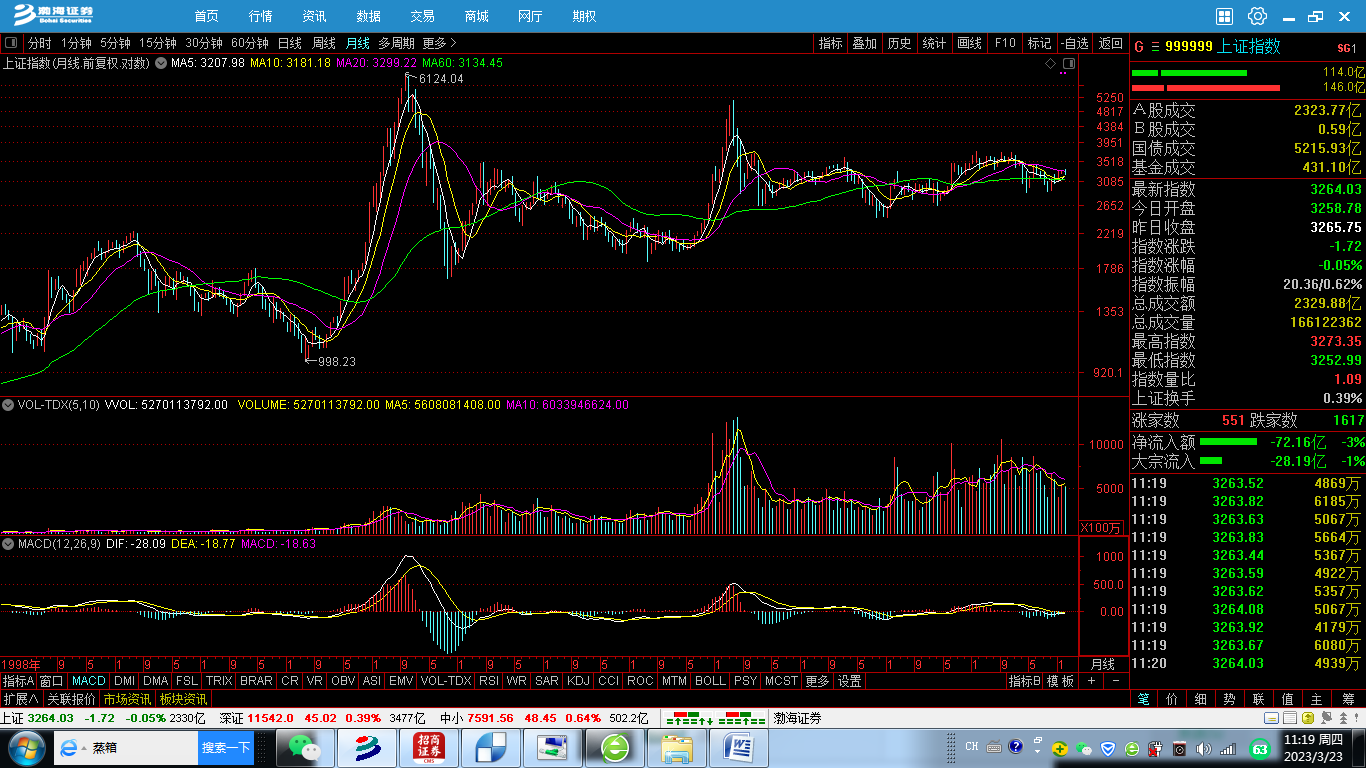Open 模板 template selector
Image resolution: width=1366 pixels, height=768 pixels.
tap(1061, 681)
